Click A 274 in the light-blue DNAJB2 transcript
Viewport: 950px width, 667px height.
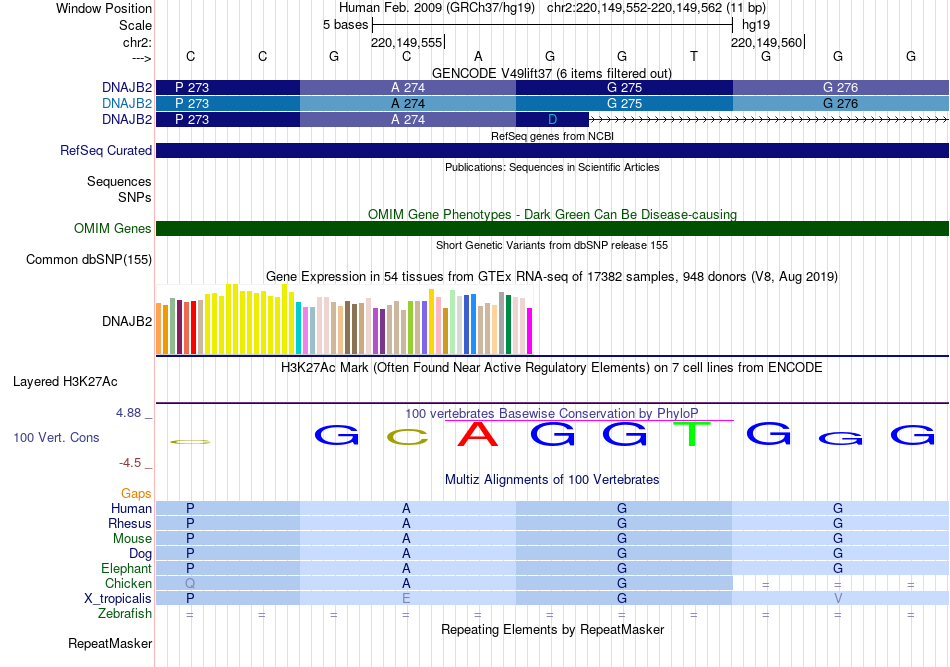point(408,104)
